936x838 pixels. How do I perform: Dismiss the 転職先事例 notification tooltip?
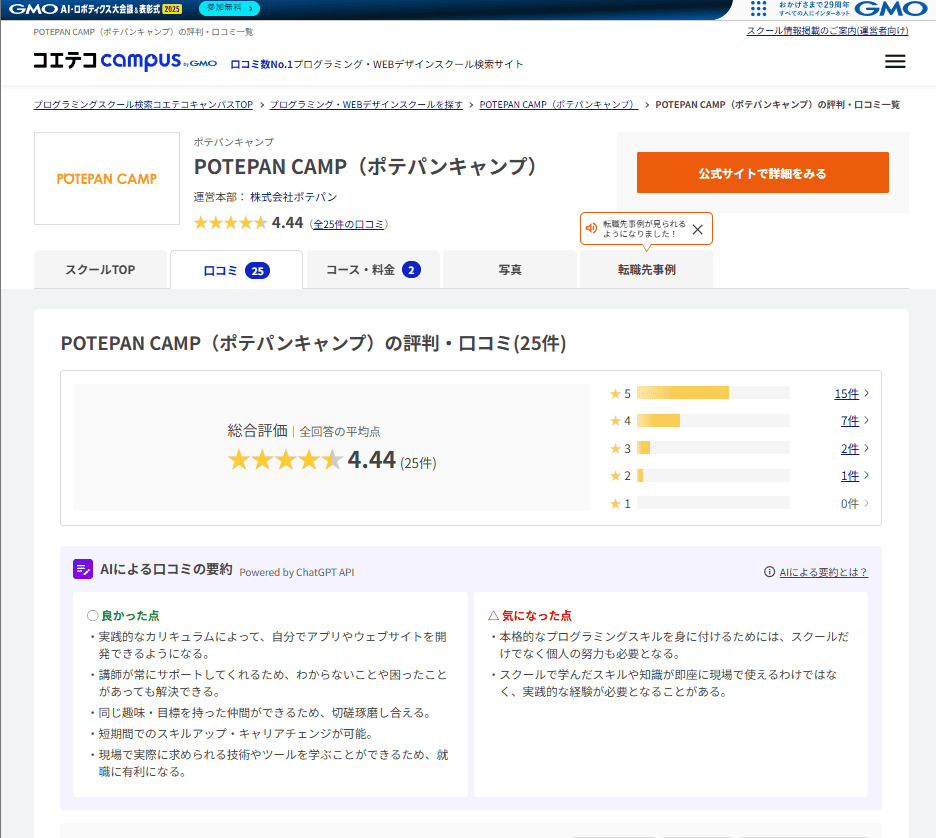696,228
